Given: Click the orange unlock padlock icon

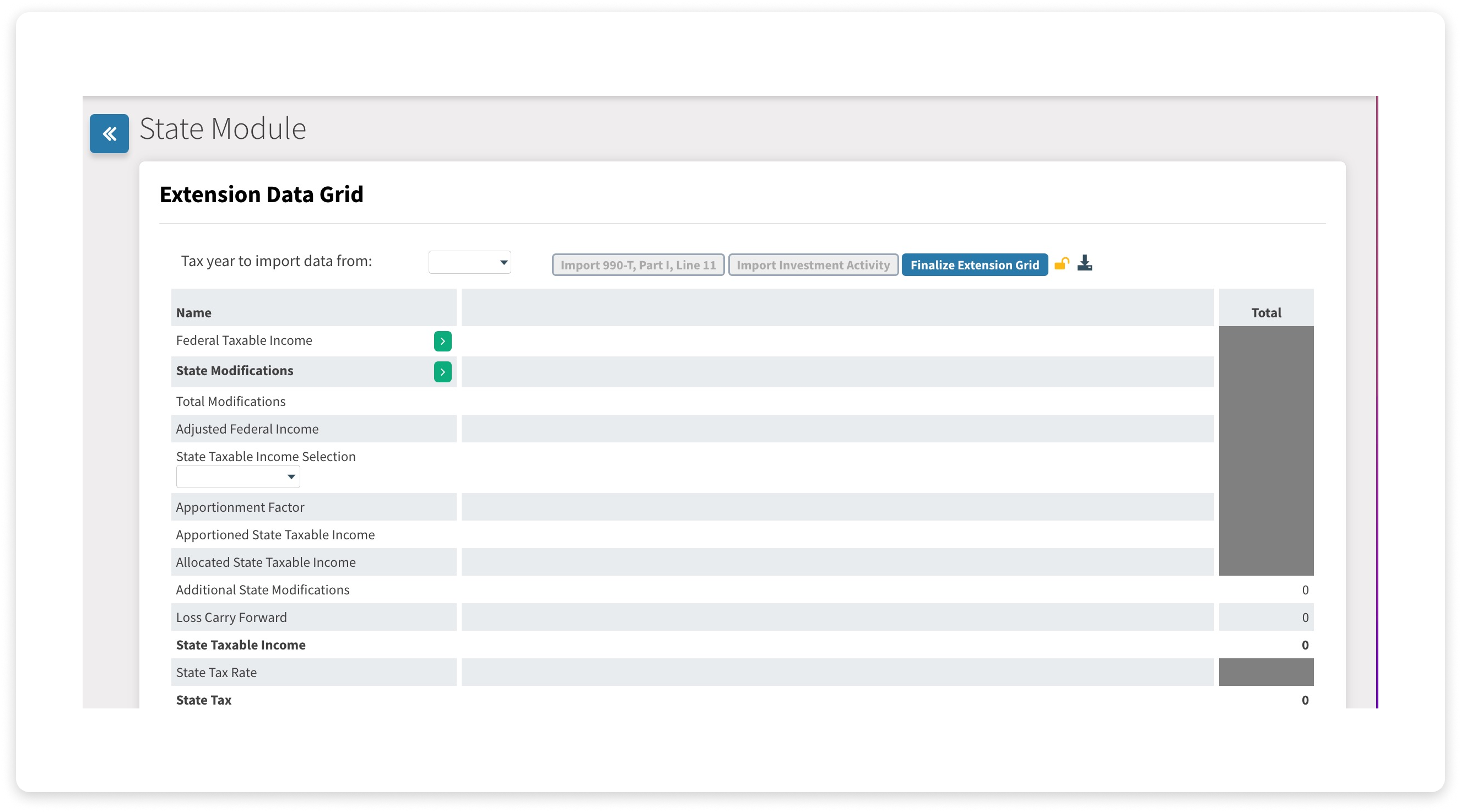Looking at the screenshot, I should tap(1061, 264).
